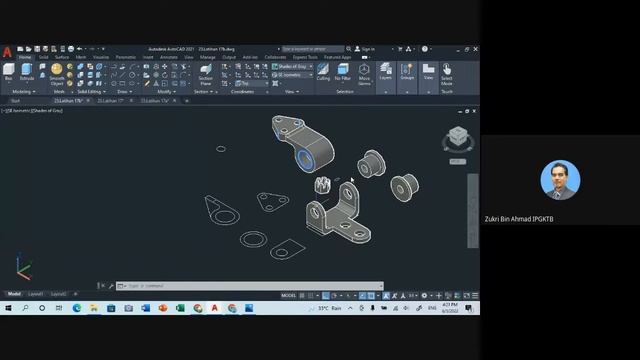Viewport: 640px width, 360px height.
Task: Click the Undo arrow in quick access toolbar
Action: (80, 49)
